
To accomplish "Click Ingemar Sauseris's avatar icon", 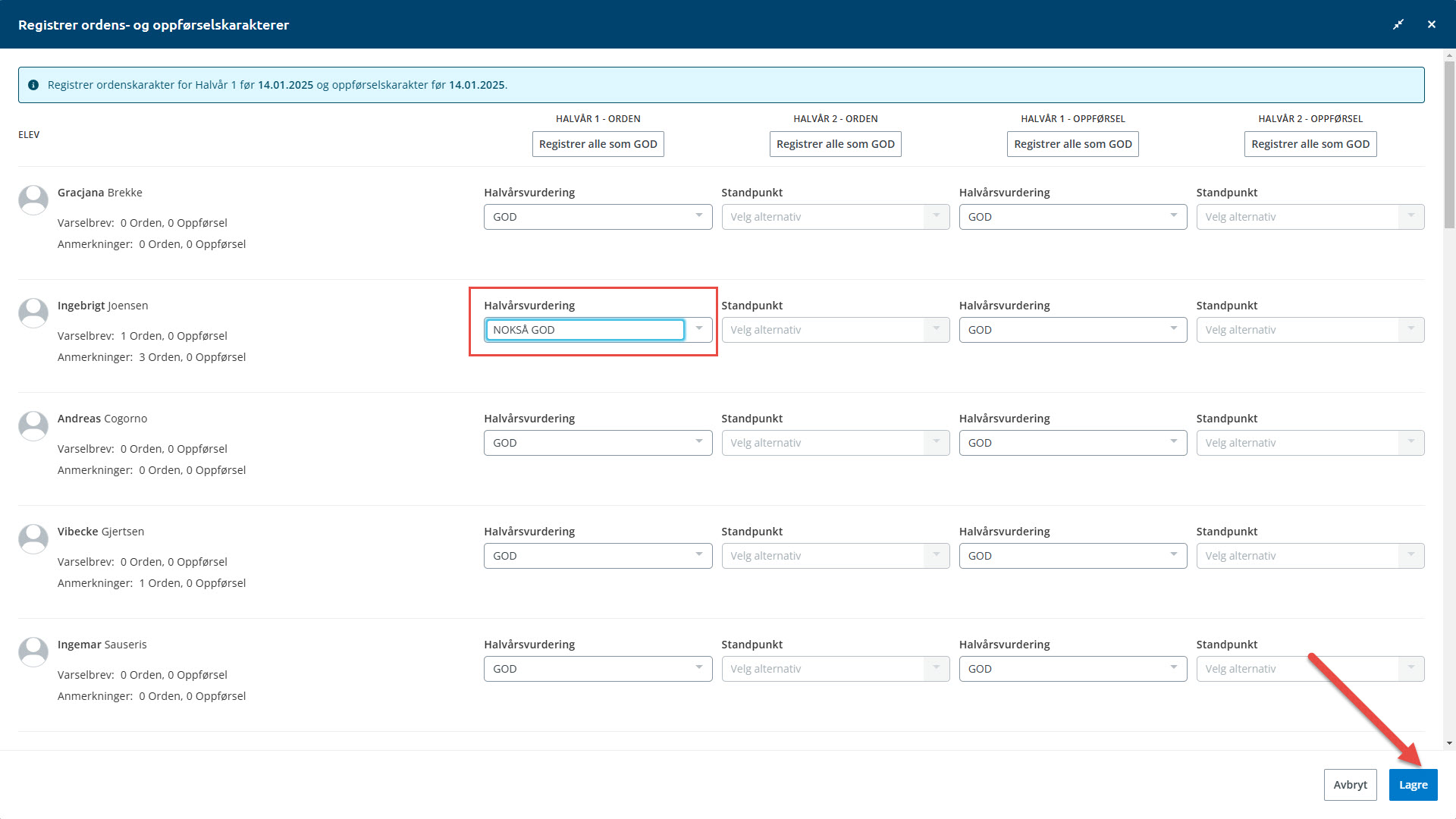I will coord(33,652).
